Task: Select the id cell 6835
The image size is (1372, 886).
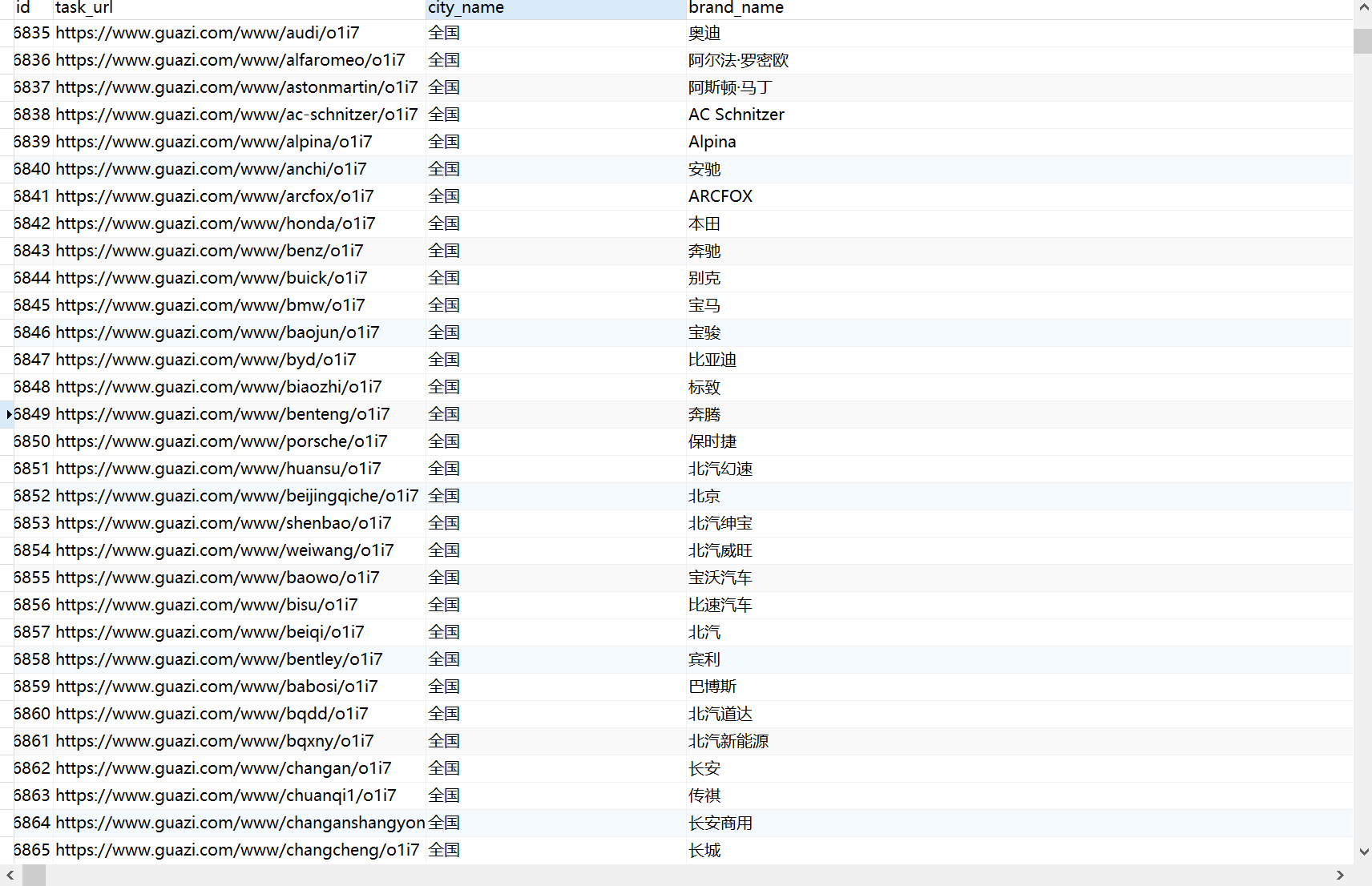Action: (x=33, y=33)
